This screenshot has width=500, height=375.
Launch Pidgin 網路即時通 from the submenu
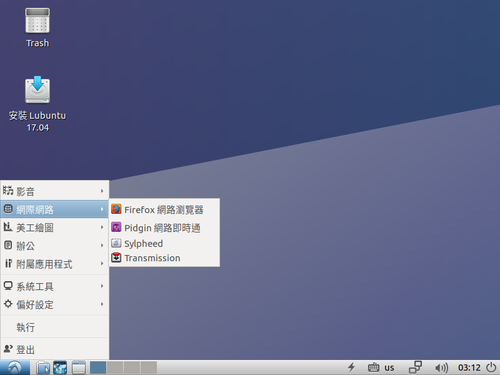coord(164,228)
